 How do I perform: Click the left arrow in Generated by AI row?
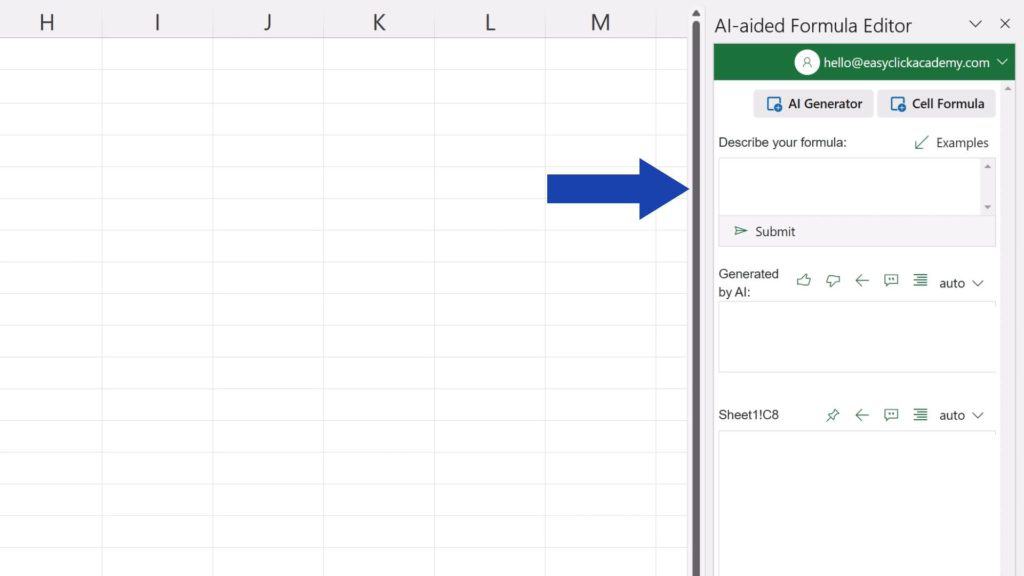coord(862,281)
